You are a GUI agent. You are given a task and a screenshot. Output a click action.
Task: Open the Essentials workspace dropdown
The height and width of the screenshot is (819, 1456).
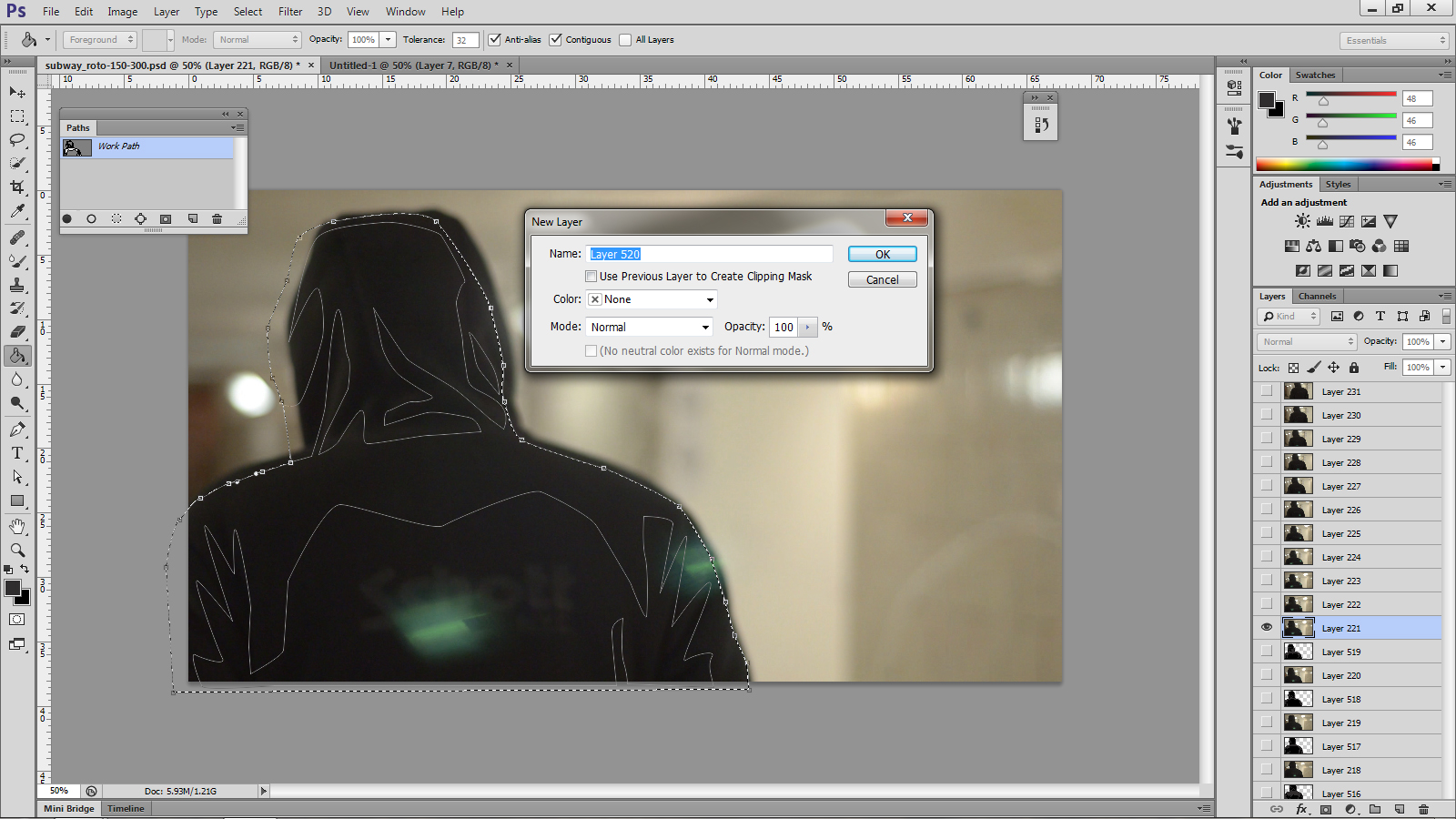click(x=1394, y=41)
